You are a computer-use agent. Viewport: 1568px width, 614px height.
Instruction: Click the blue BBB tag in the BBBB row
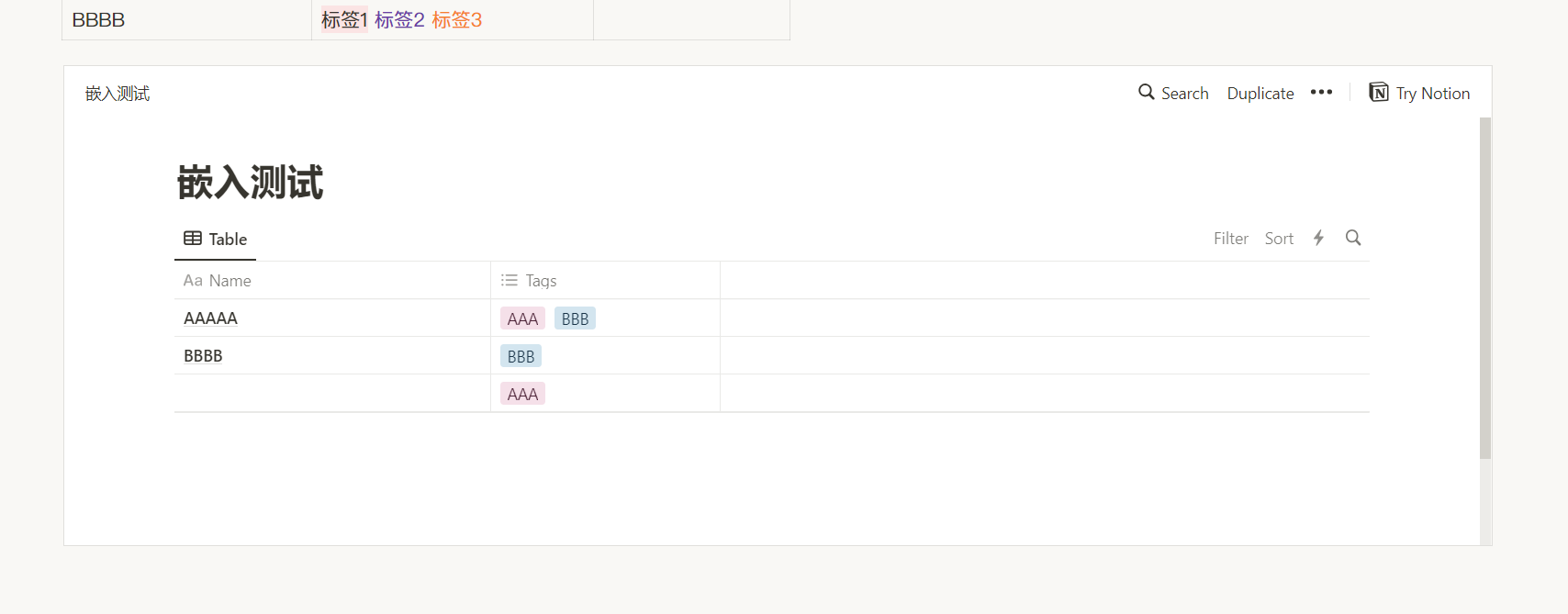pyautogui.click(x=521, y=356)
